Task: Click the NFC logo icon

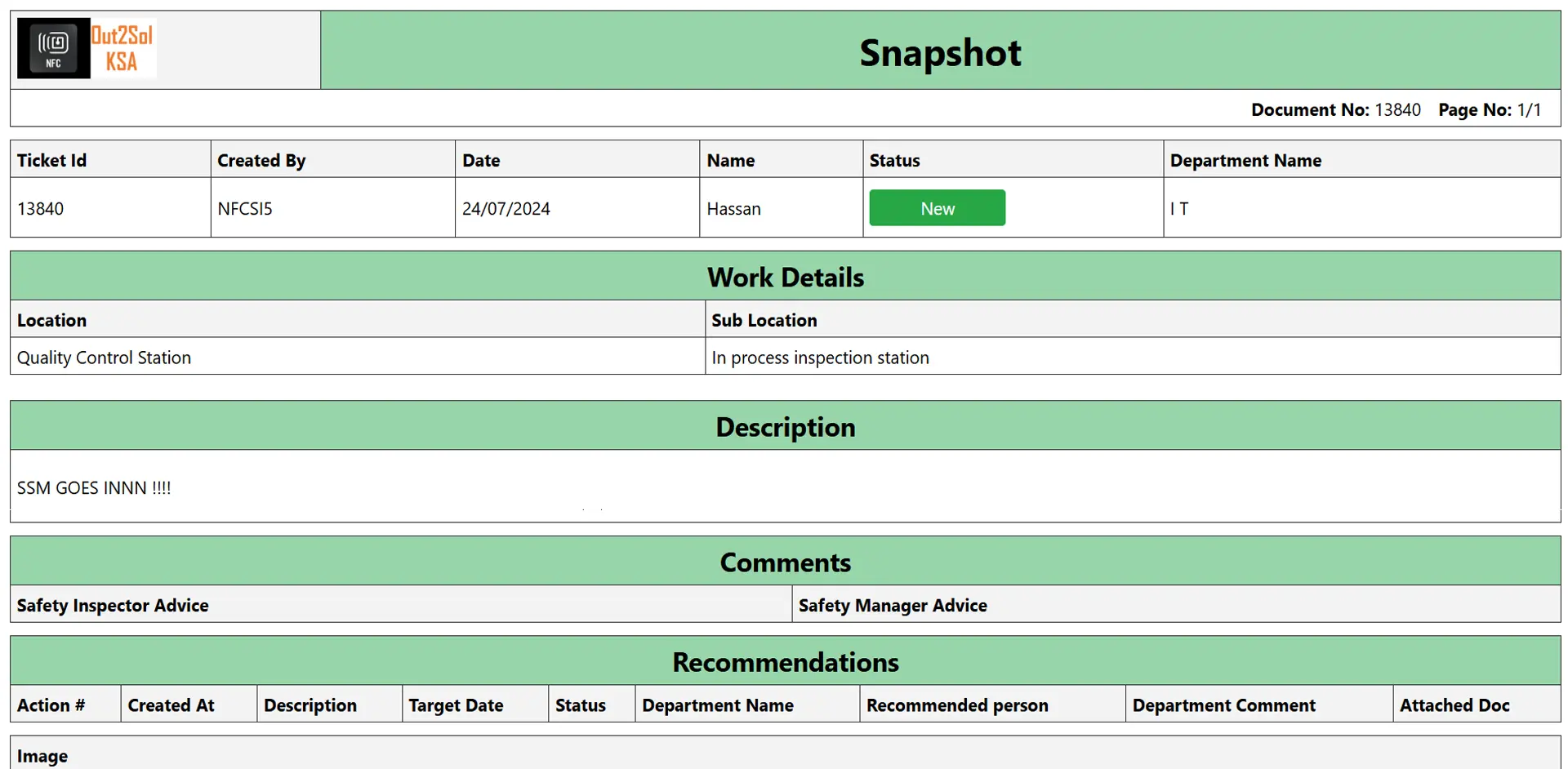Action: [53, 49]
